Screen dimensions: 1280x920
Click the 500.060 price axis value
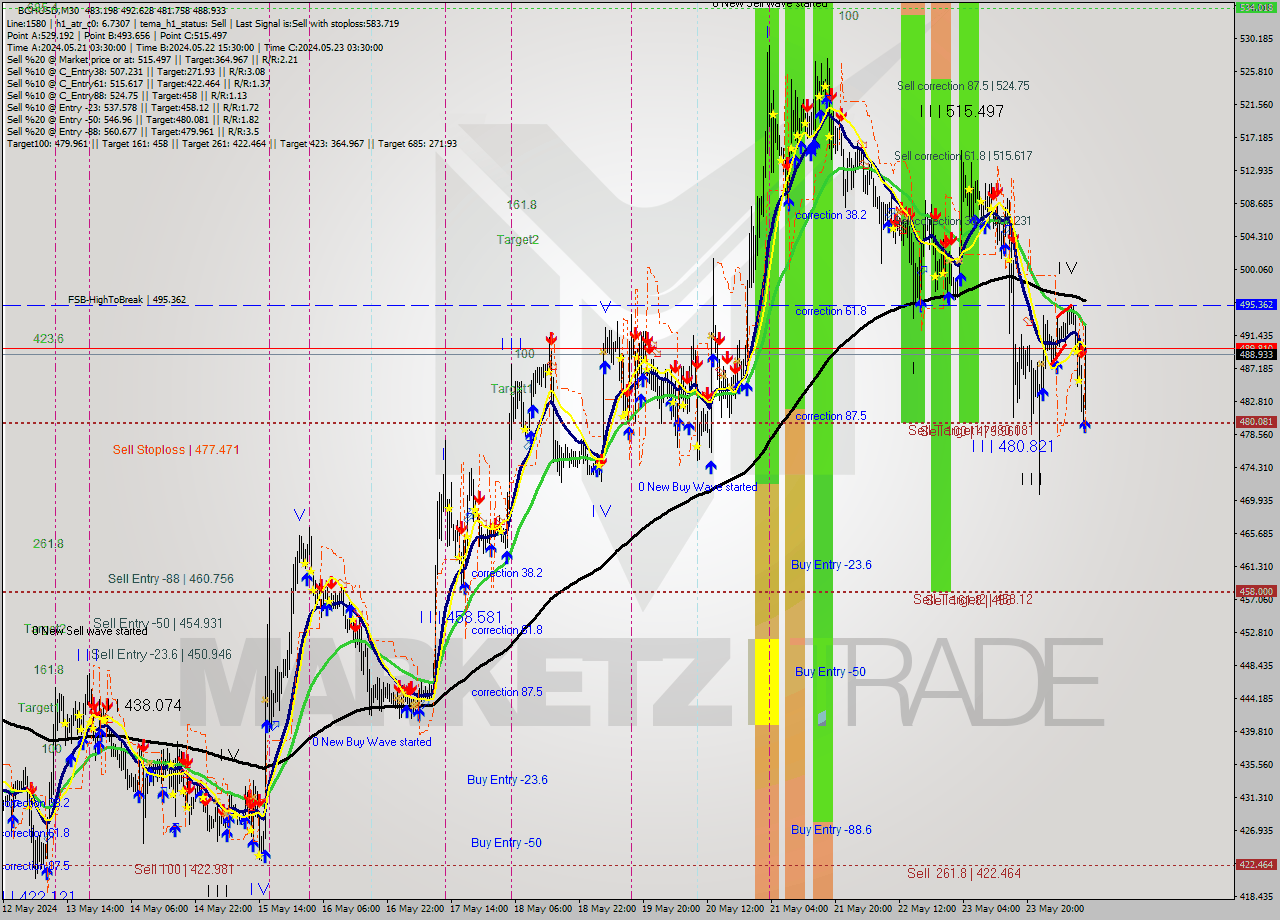point(1255,270)
